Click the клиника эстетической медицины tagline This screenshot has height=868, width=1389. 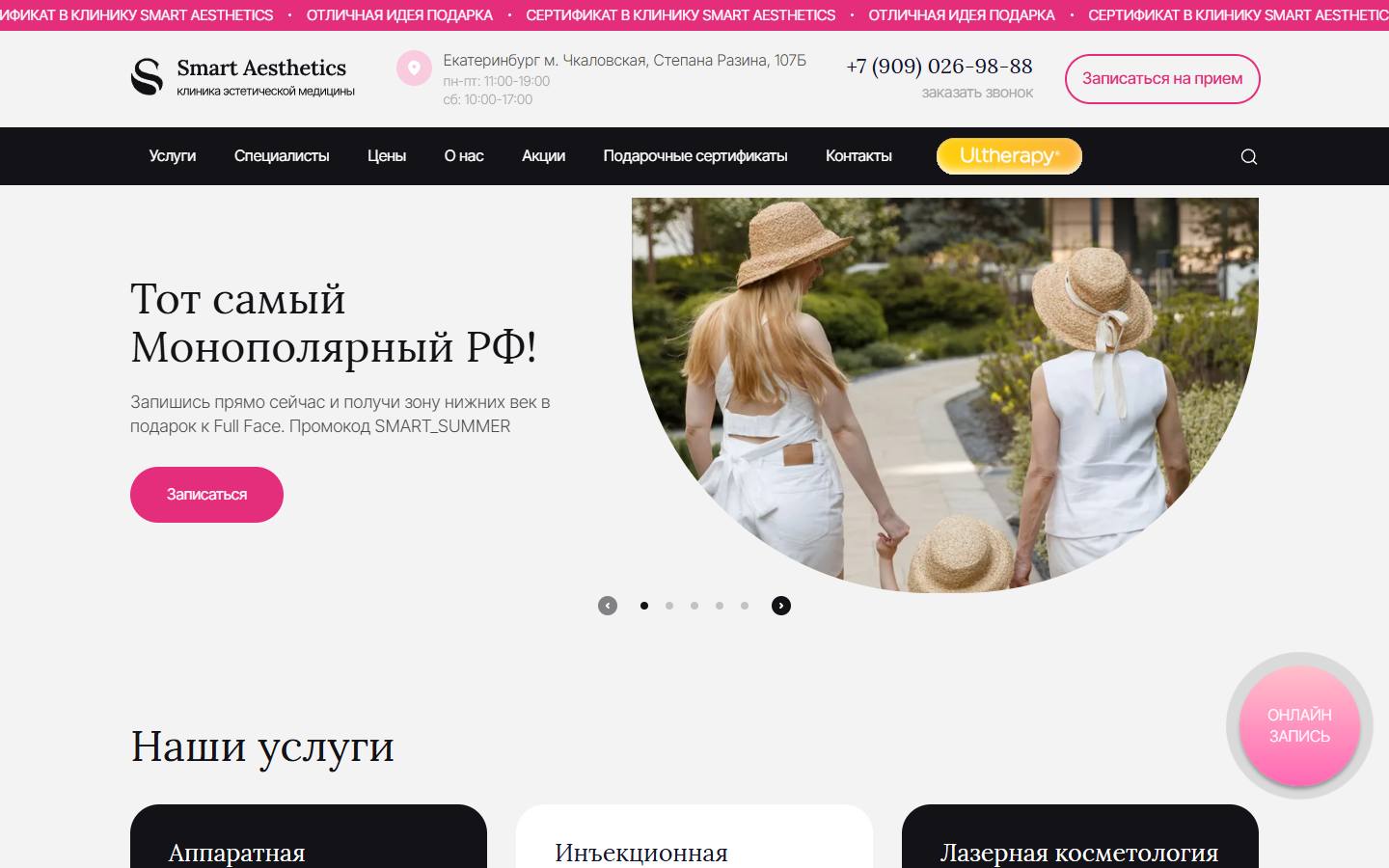[x=266, y=92]
